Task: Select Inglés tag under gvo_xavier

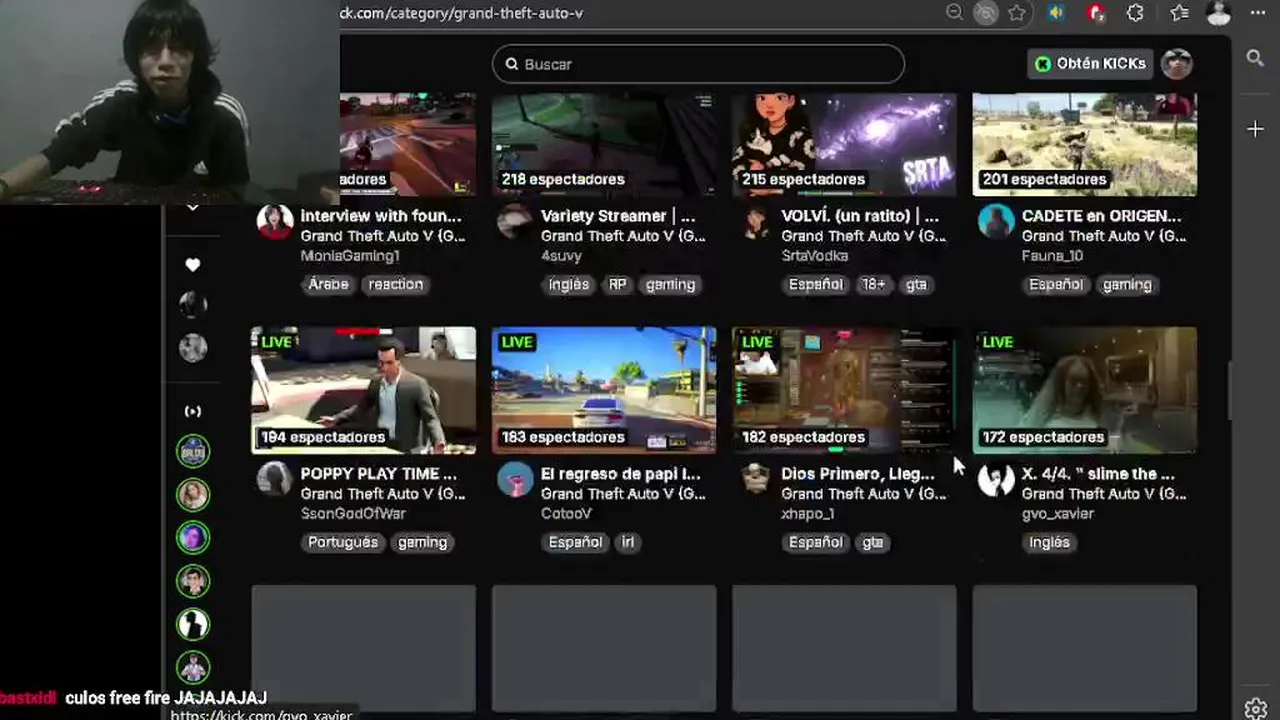Action: 1050,542
